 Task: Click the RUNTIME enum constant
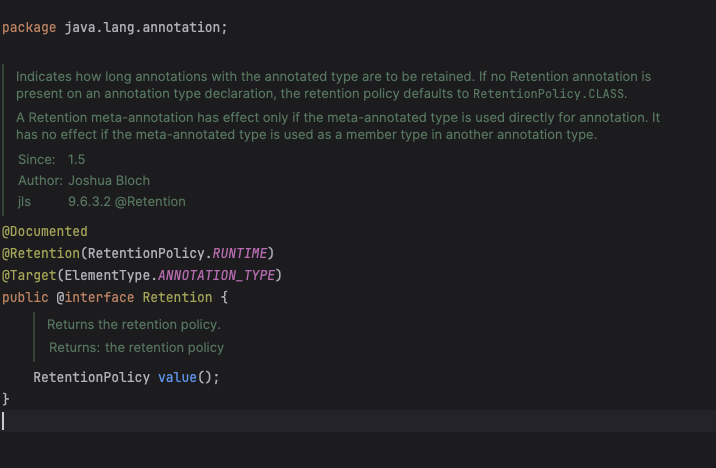pos(240,253)
